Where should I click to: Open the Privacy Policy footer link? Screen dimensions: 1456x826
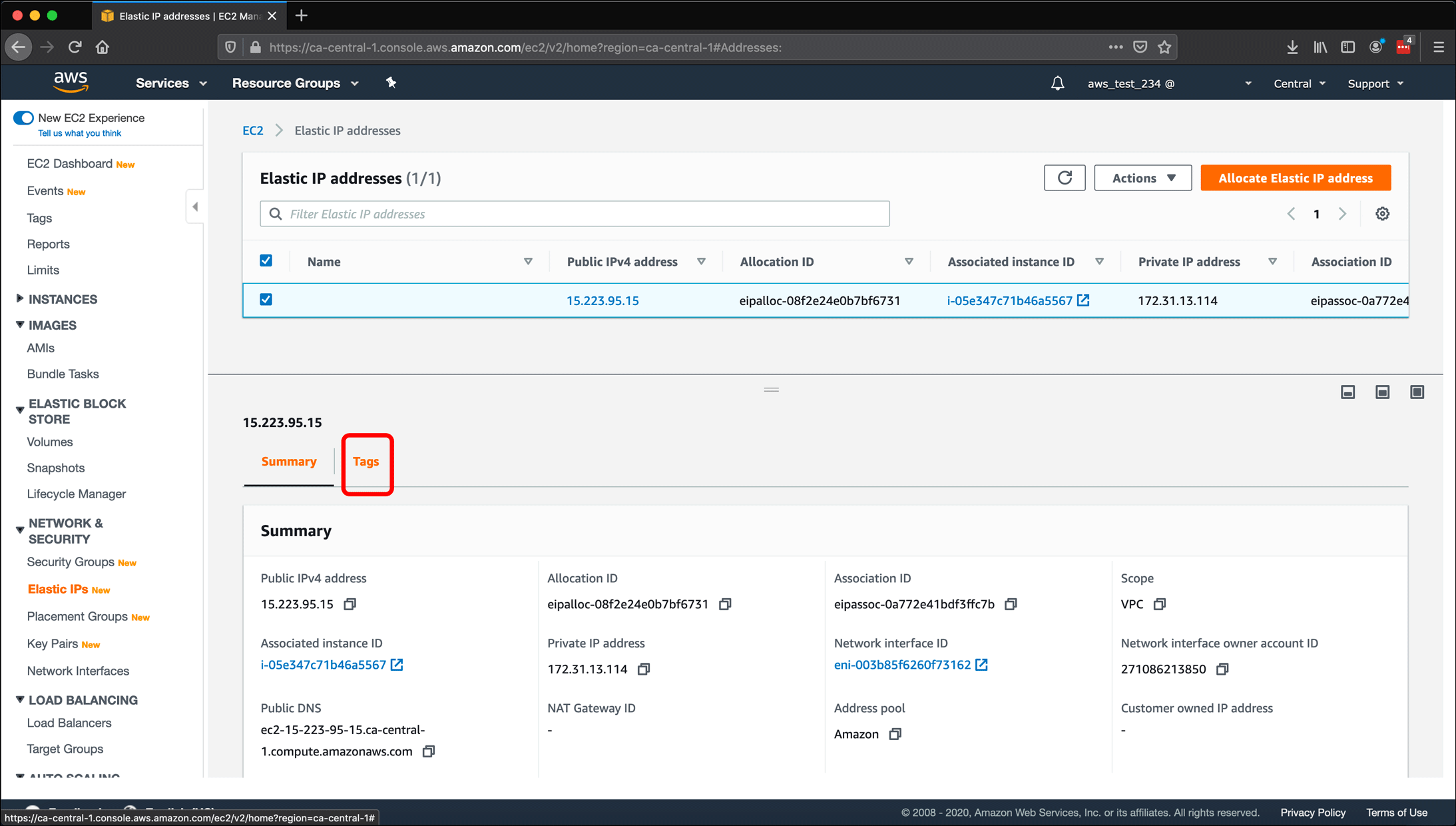pyautogui.click(x=1313, y=813)
